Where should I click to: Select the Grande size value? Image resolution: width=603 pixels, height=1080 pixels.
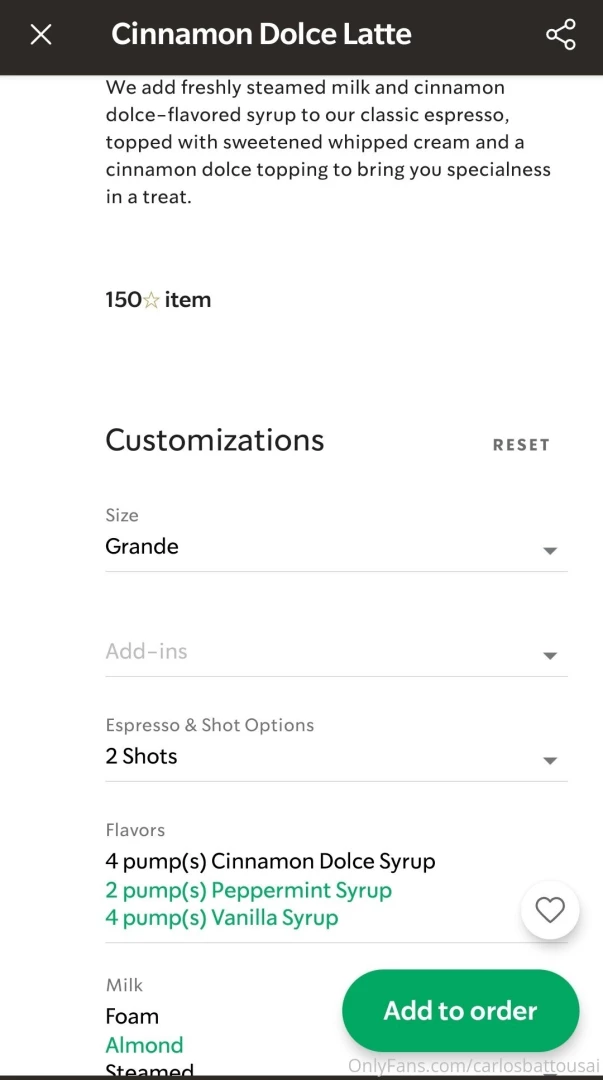[142, 547]
